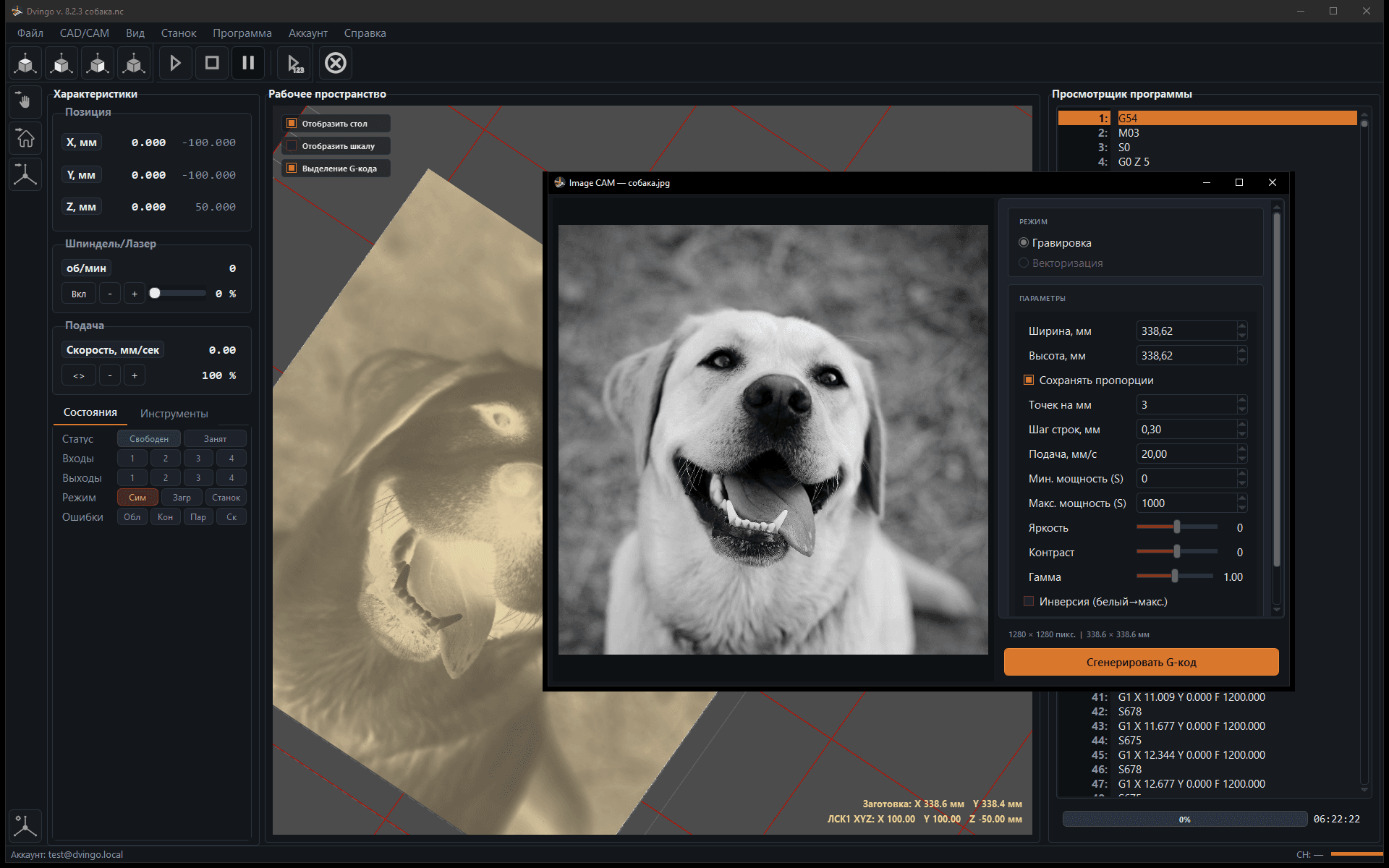
Task: Click the Dvingo logo in the Image CAM title bar
Action: (x=559, y=182)
